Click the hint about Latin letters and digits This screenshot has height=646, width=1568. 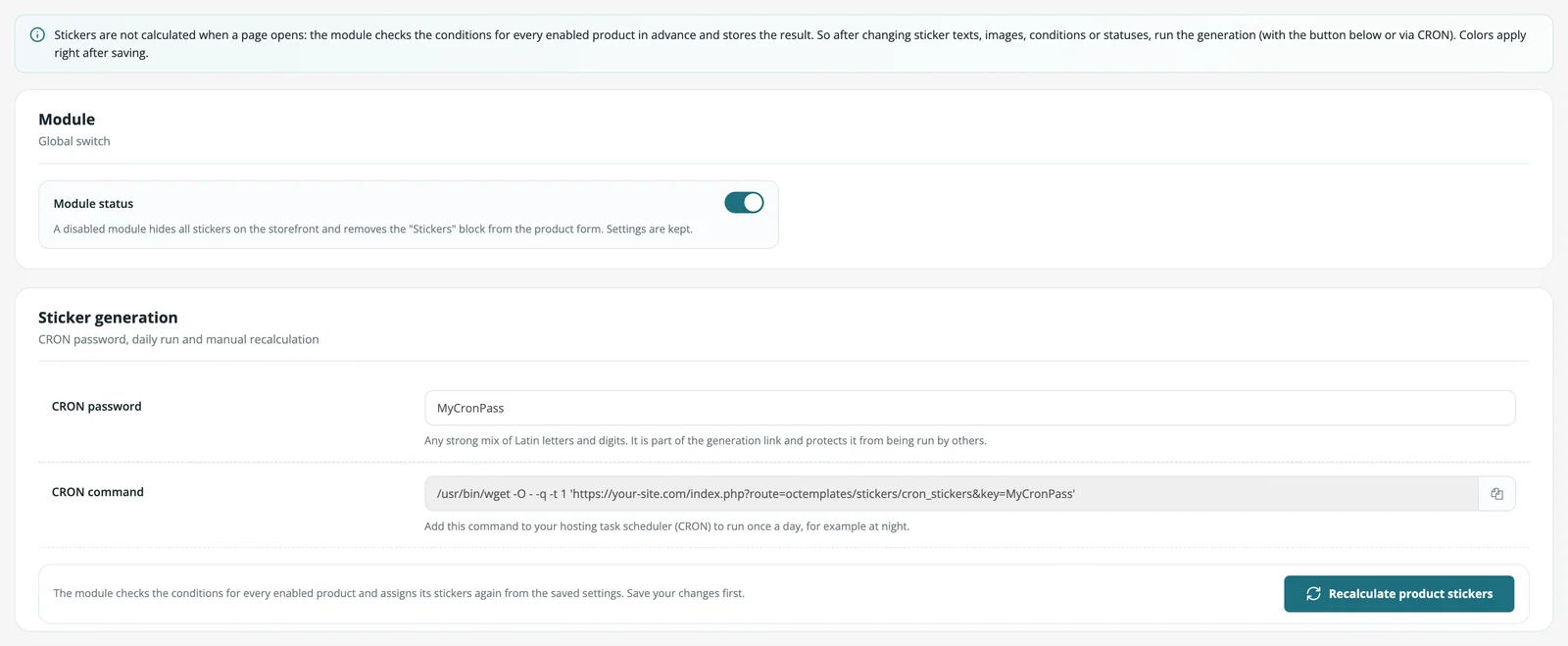point(706,441)
